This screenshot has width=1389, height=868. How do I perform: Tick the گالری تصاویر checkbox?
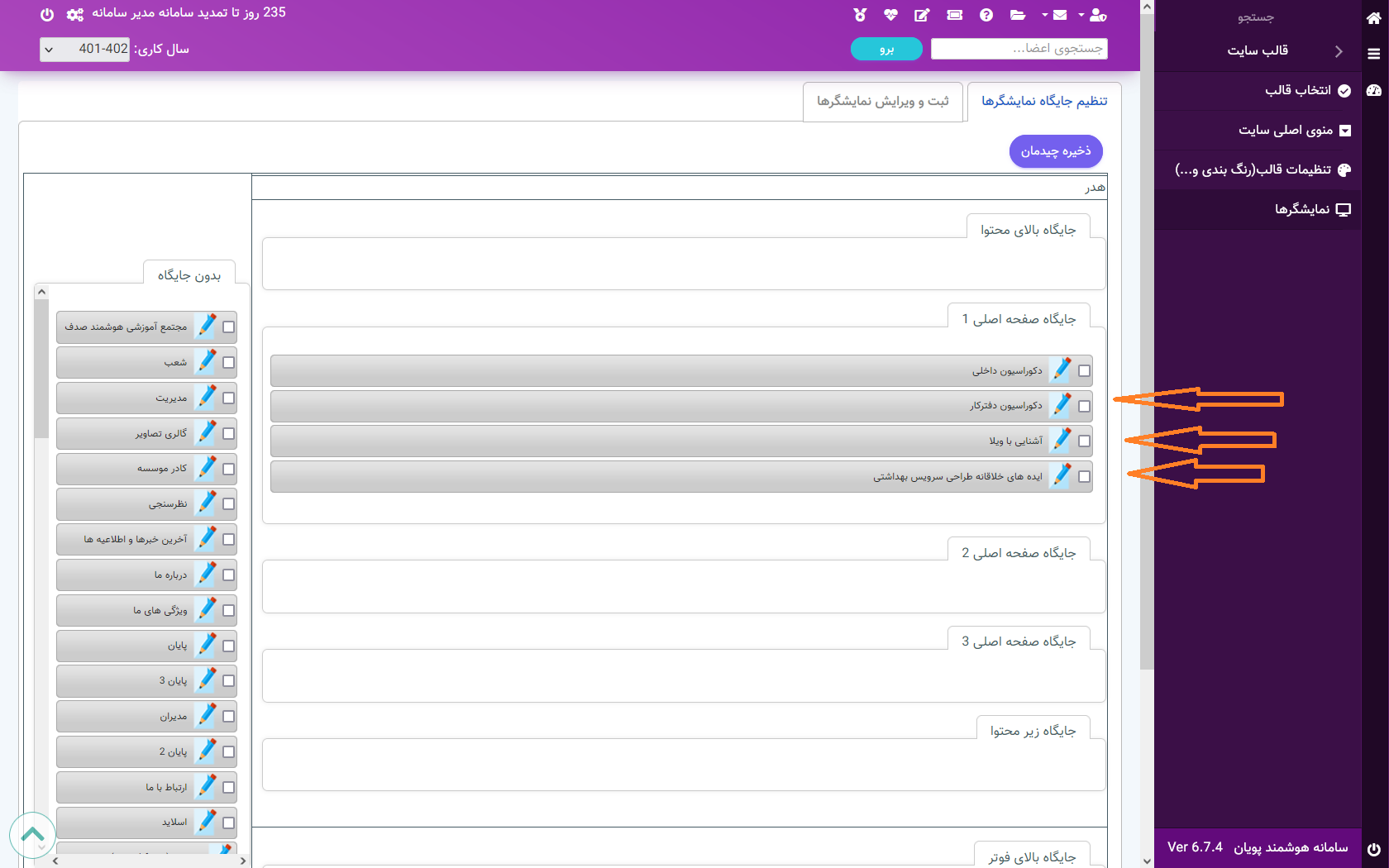[x=229, y=434]
